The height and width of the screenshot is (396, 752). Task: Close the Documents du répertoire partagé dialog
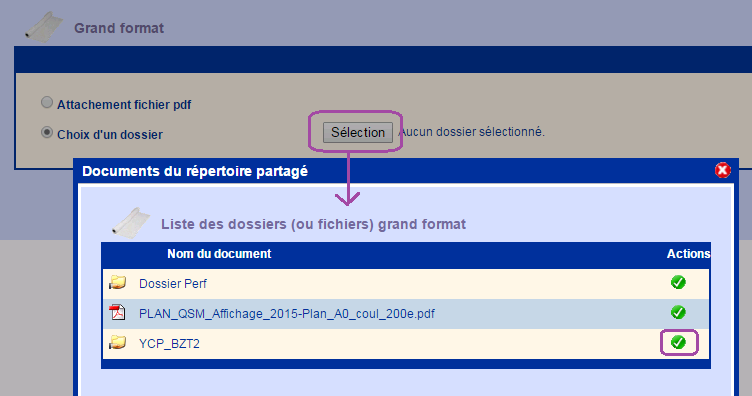coord(722,170)
